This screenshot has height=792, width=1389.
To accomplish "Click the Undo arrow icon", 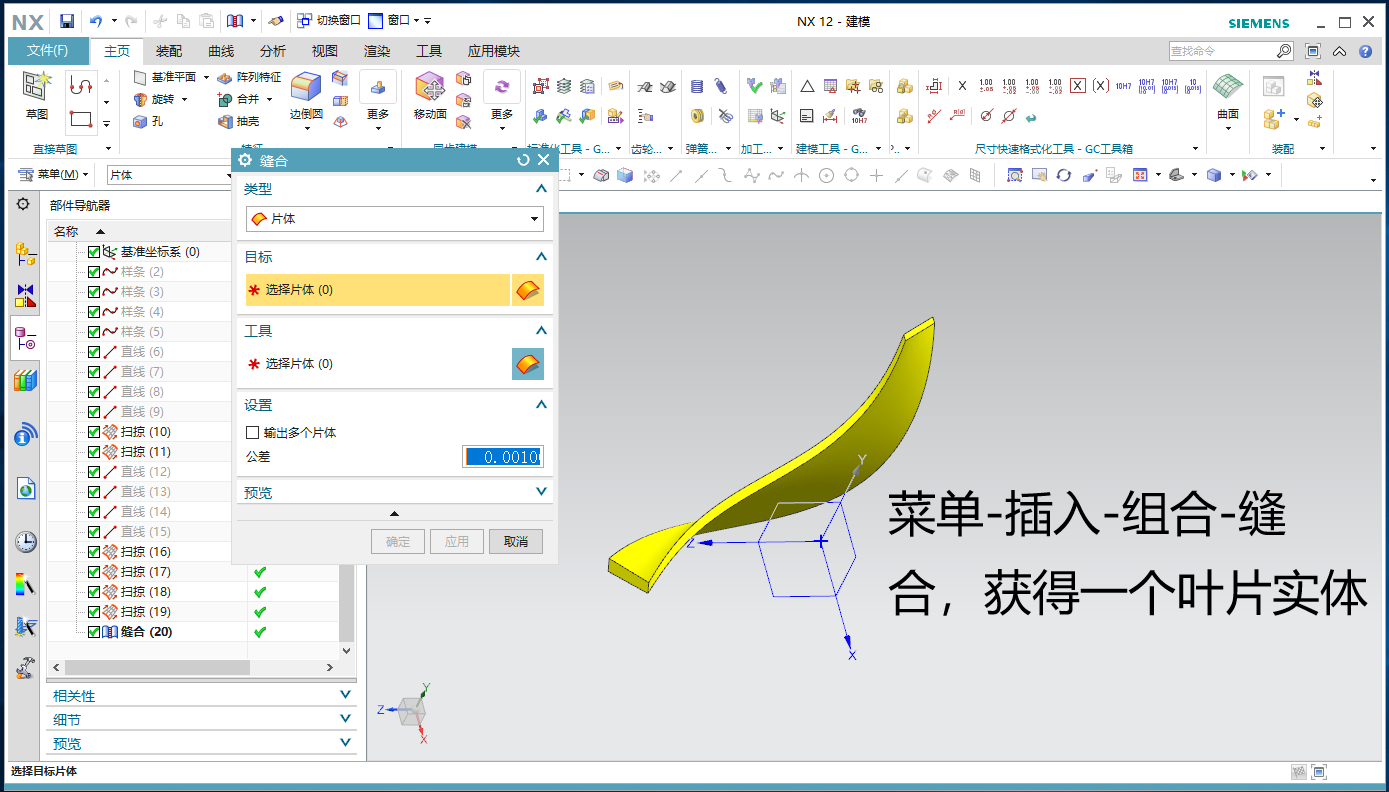I will click(x=96, y=21).
